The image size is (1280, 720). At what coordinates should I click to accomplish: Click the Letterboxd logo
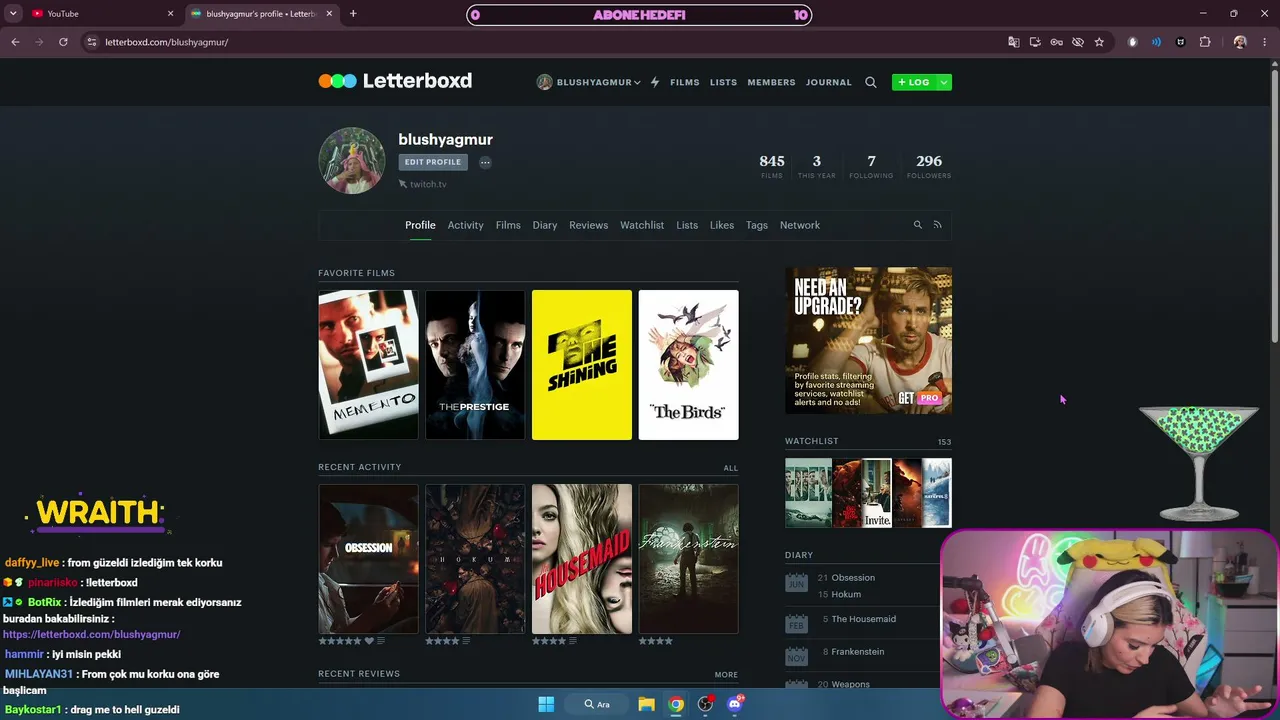395,81
